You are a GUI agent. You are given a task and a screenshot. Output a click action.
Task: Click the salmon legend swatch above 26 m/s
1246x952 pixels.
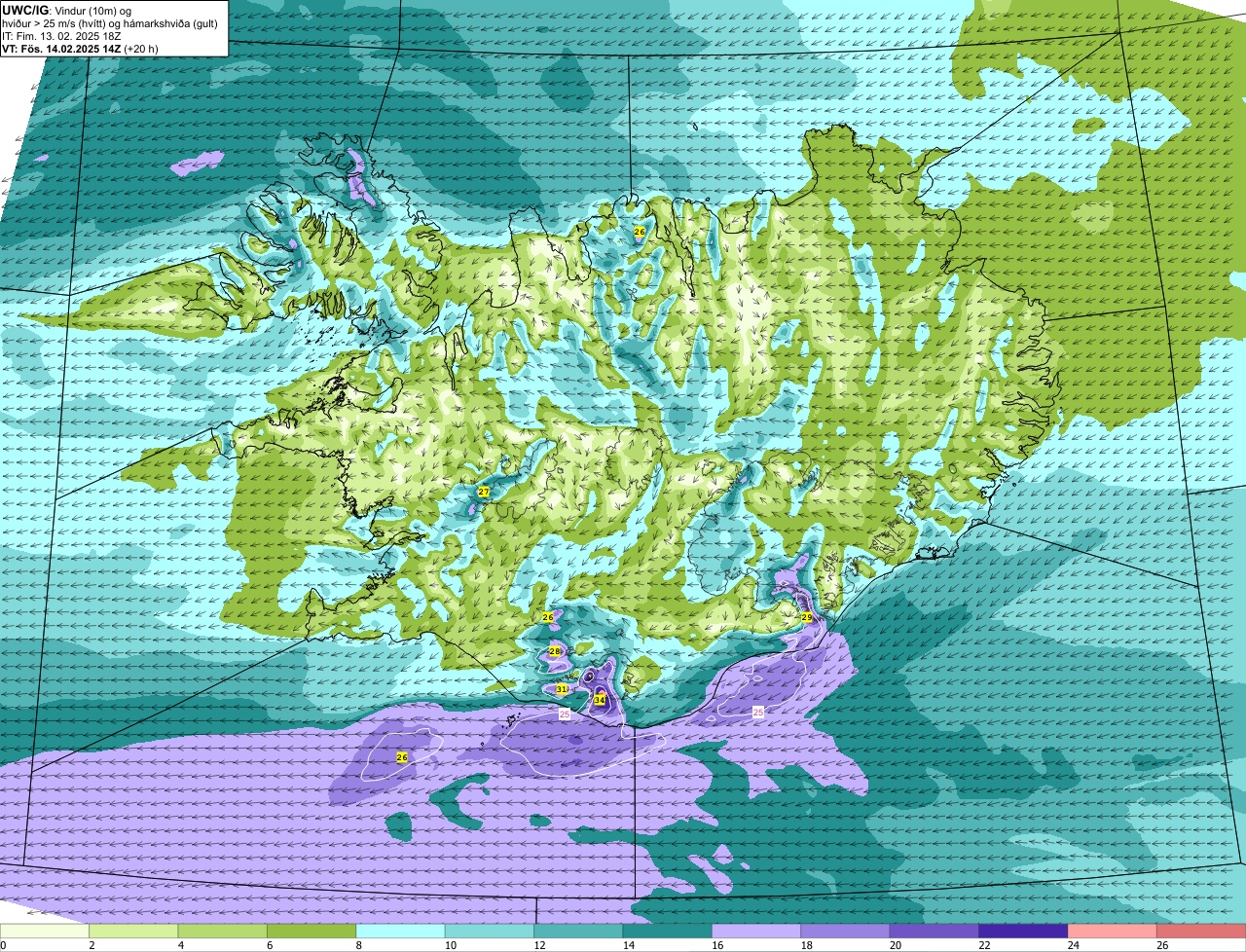pos(1201,932)
